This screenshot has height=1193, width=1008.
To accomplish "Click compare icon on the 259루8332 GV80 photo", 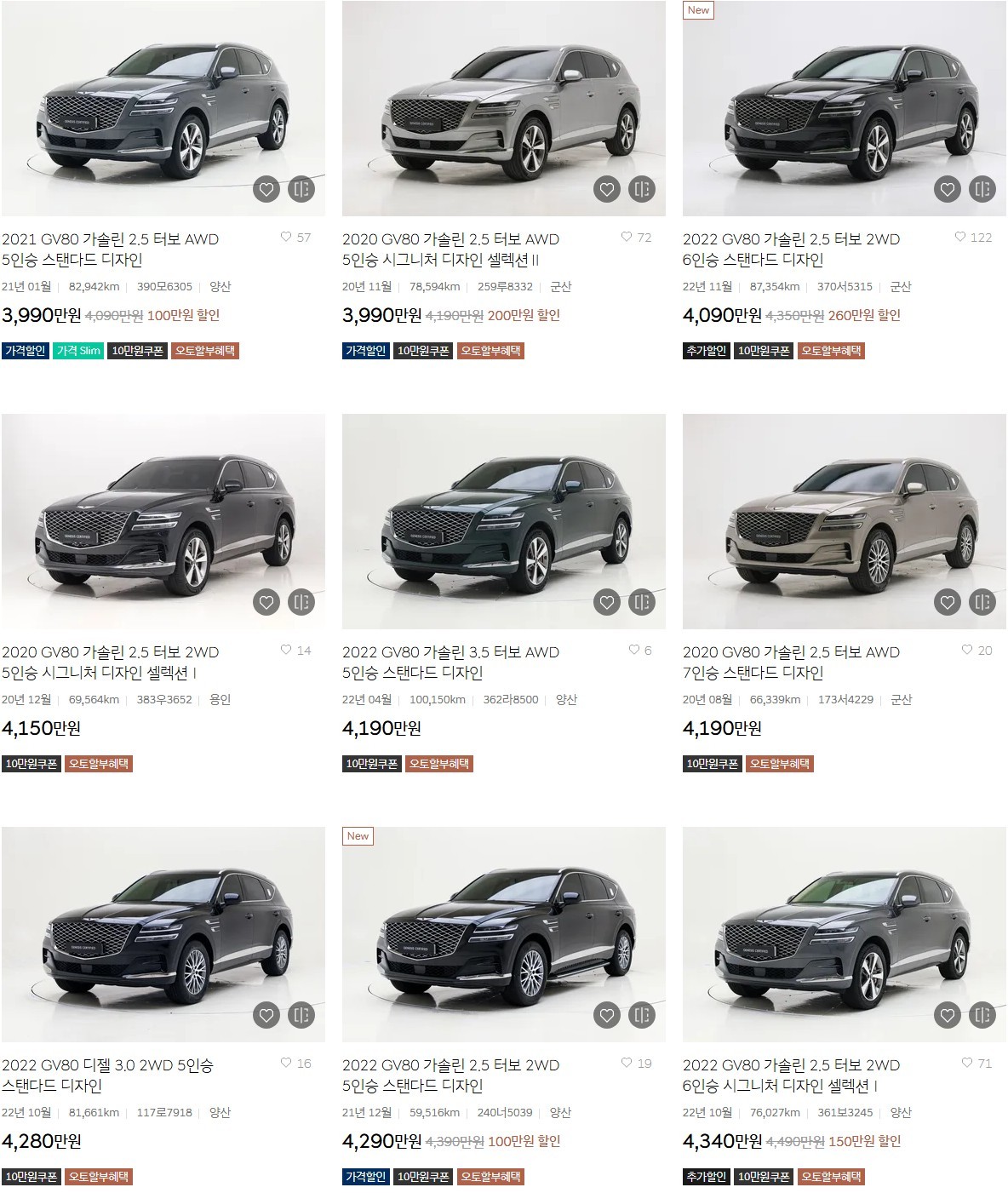I will click(642, 189).
